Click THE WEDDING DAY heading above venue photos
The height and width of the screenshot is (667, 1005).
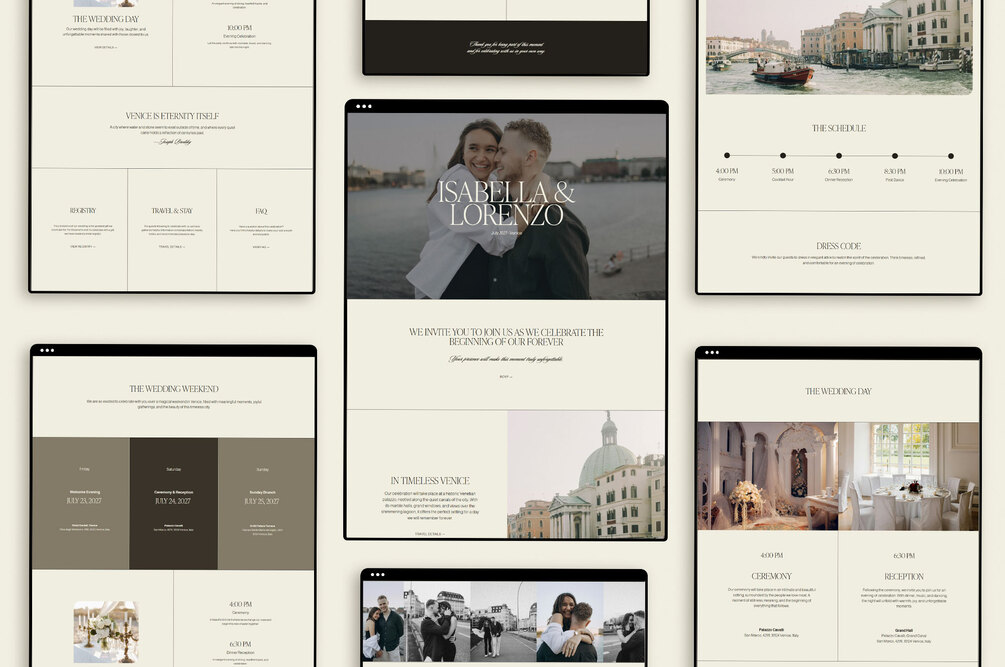838,391
